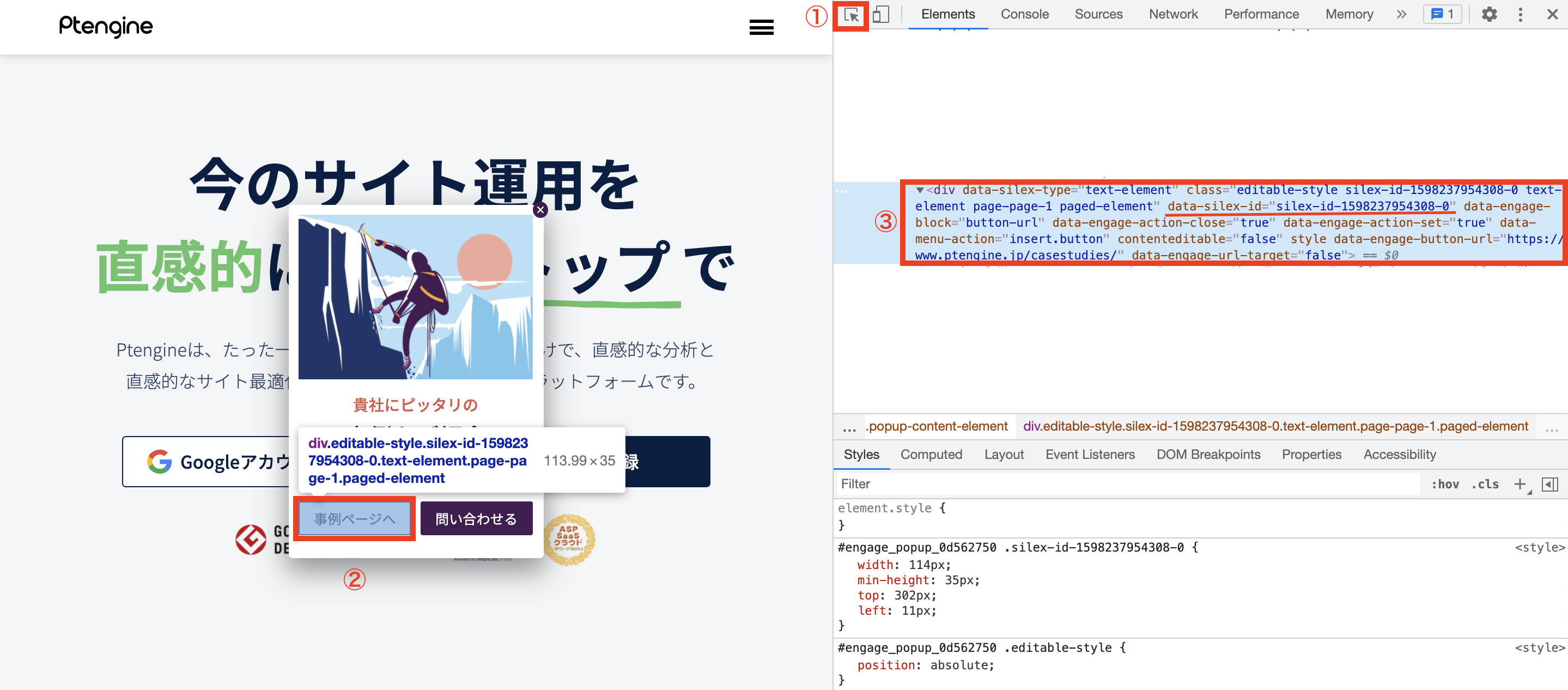Switch to the Console tab

[1024, 15]
